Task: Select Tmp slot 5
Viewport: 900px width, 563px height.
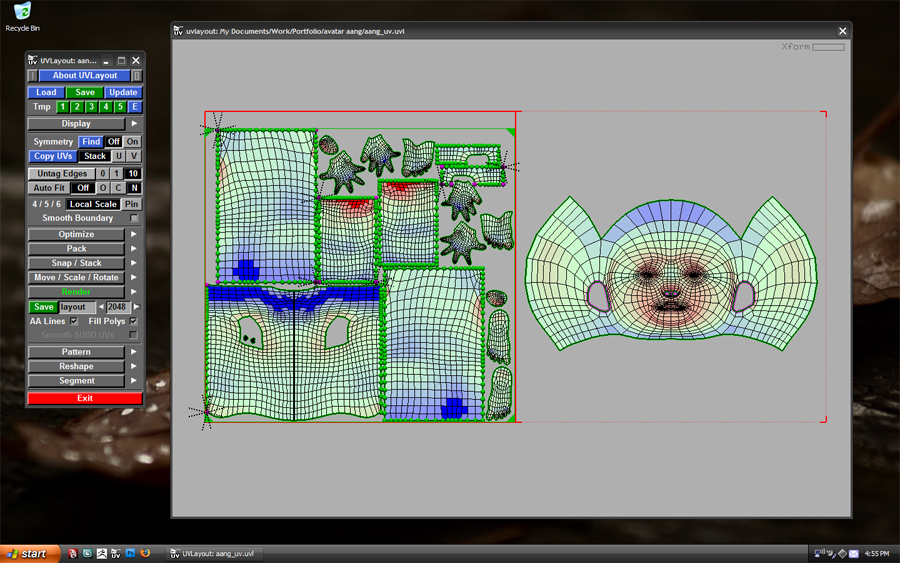Action: [119, 107]
